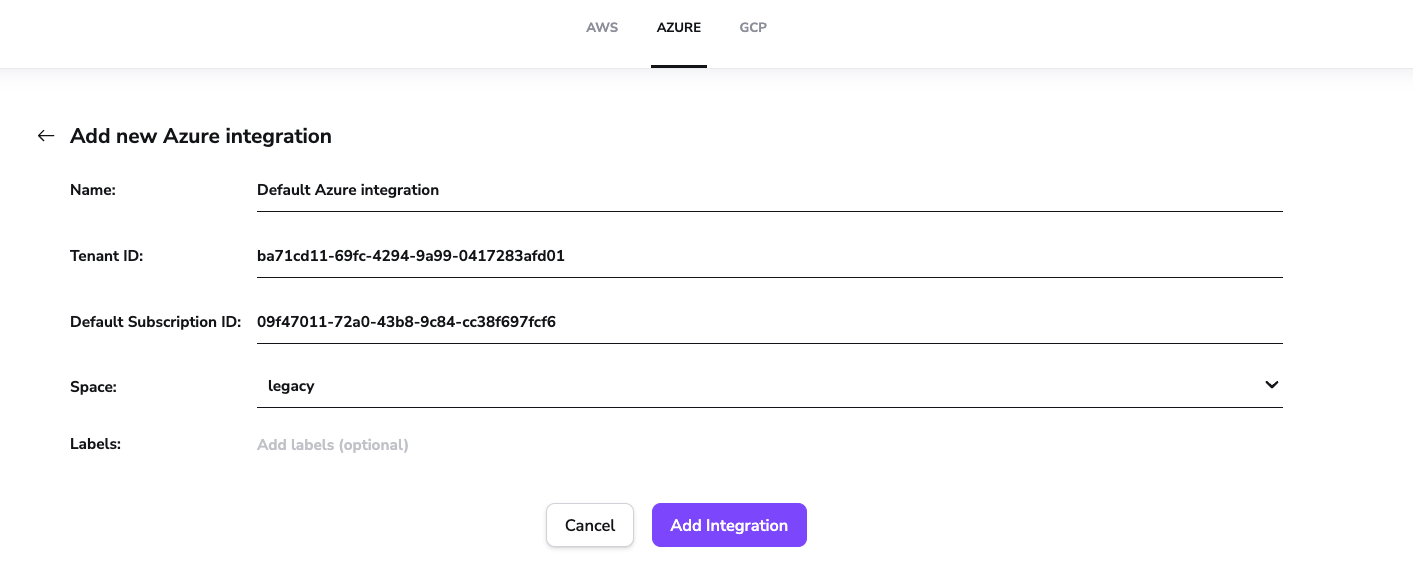Select the 'Name:' label text
1413x576 pixels.
pos(93,190)
